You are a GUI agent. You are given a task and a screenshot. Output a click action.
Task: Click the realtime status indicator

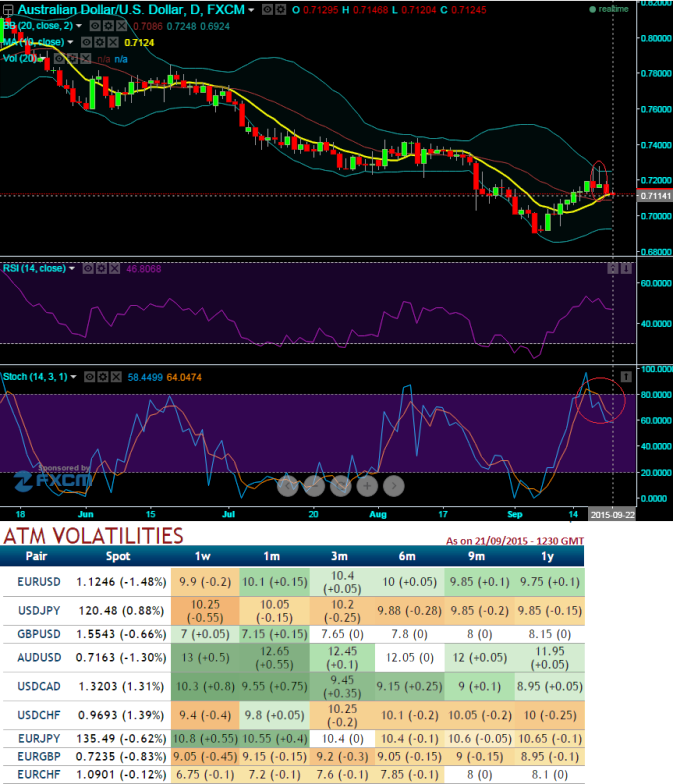(x=610, y=8)
